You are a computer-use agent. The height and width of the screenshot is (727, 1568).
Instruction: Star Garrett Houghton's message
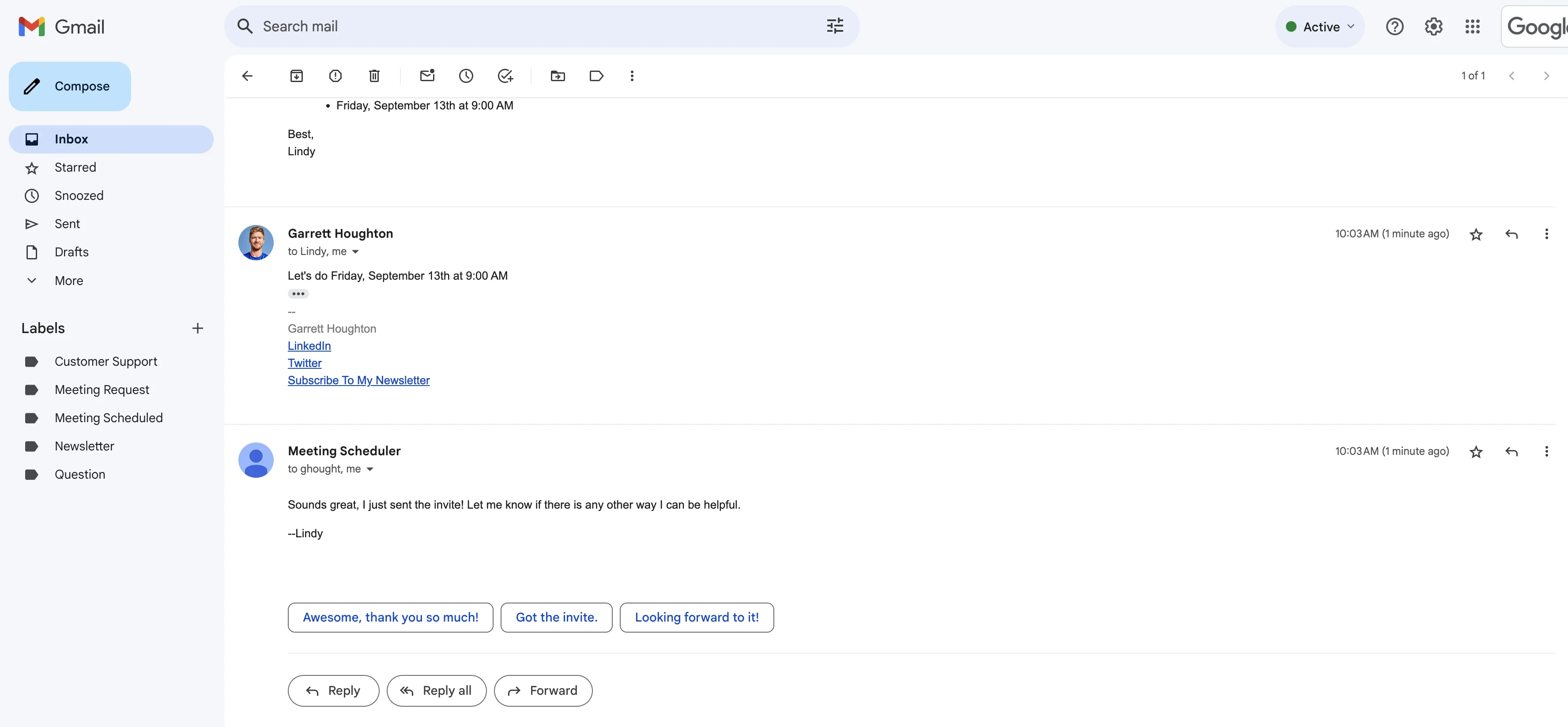[1476, 234]
